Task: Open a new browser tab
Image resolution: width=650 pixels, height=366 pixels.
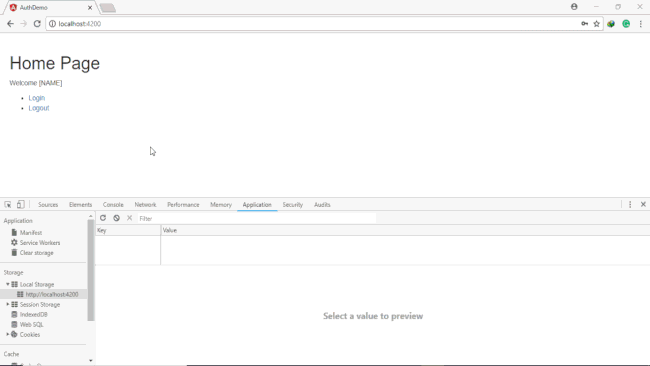Action: 108,8
